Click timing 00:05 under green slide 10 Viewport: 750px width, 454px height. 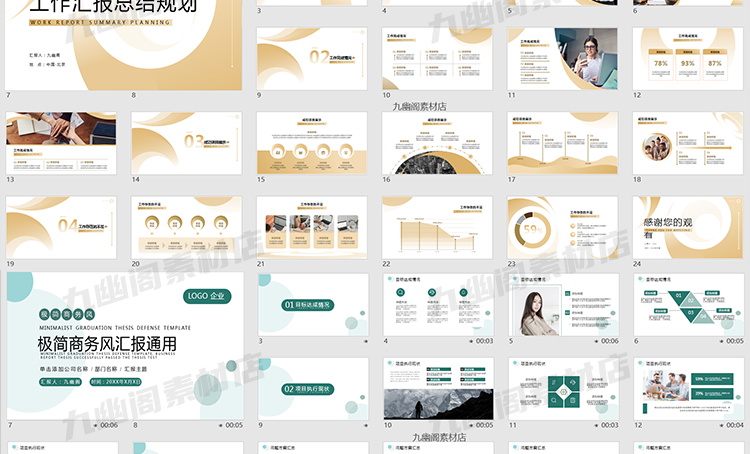484,425
